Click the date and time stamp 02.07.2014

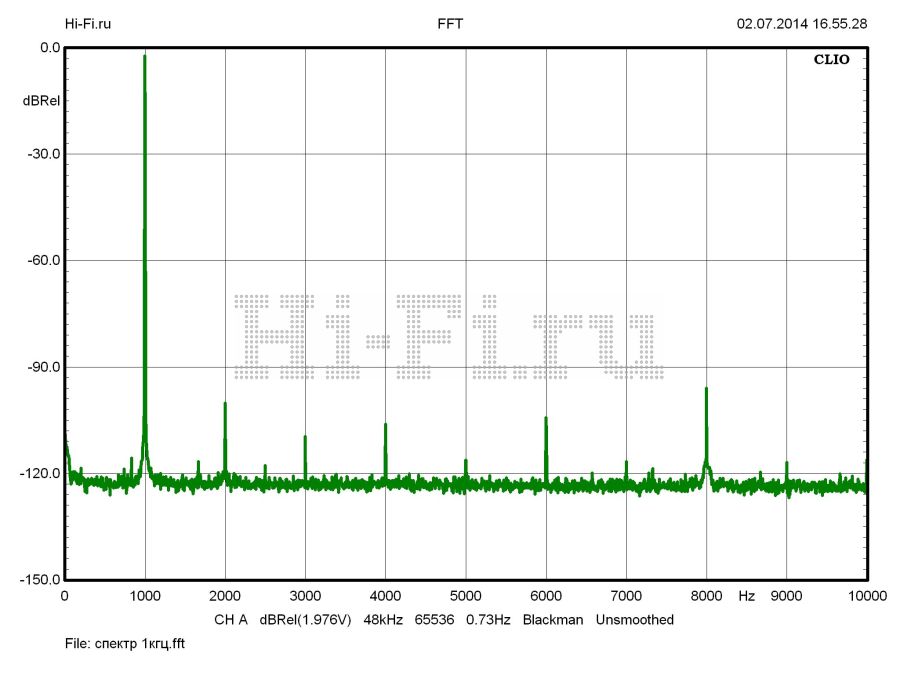tap(801, 23)
